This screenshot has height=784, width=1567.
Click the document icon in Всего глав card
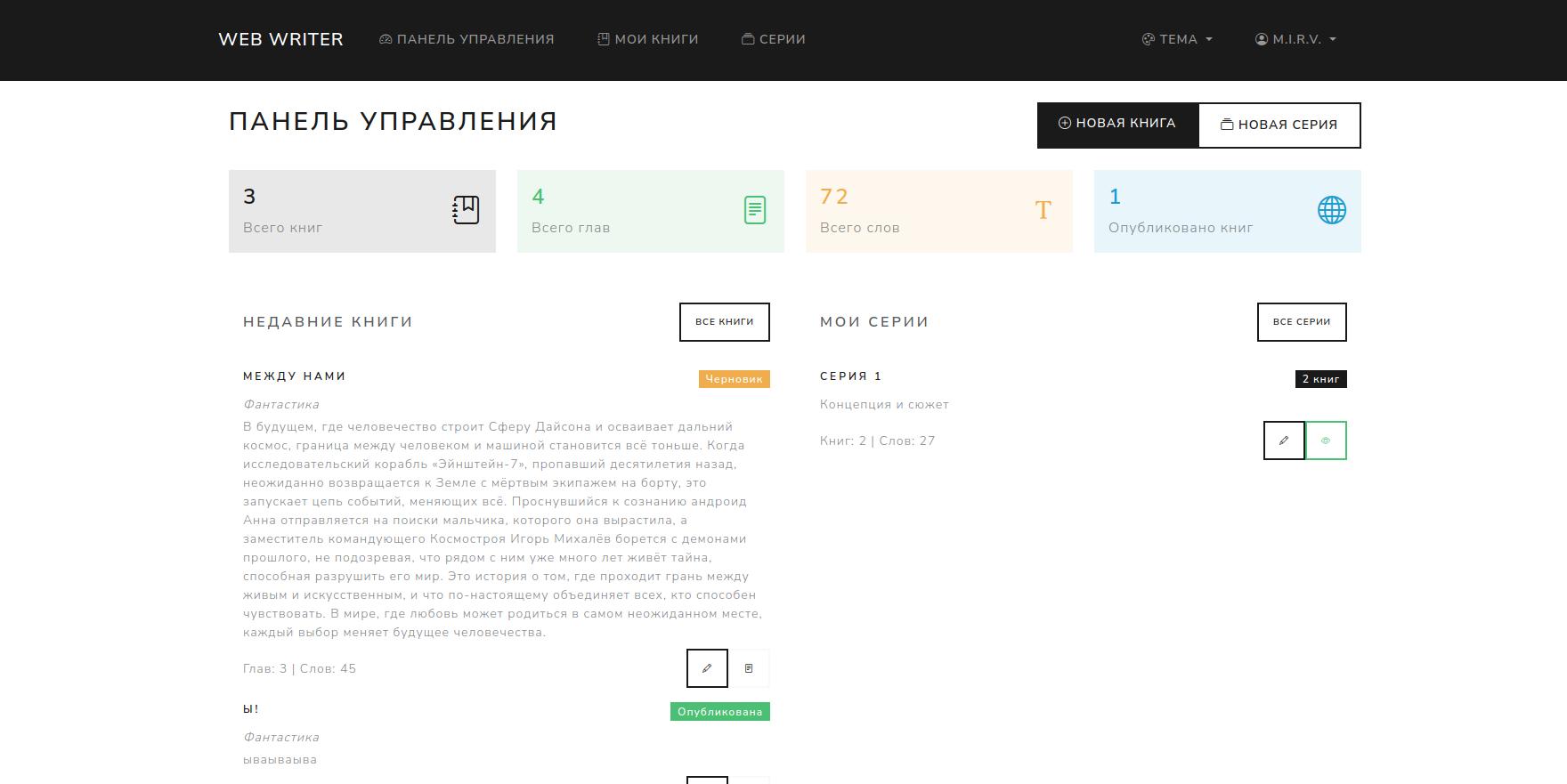(754, 210)
